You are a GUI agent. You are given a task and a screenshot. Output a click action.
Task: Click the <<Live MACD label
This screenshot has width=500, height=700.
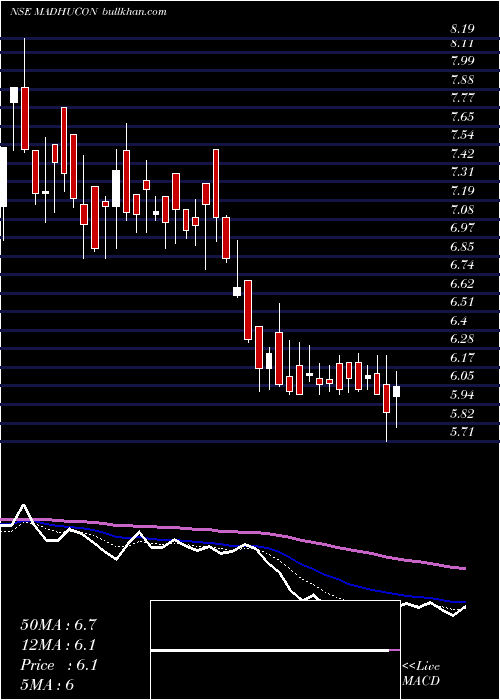point(421,674)
